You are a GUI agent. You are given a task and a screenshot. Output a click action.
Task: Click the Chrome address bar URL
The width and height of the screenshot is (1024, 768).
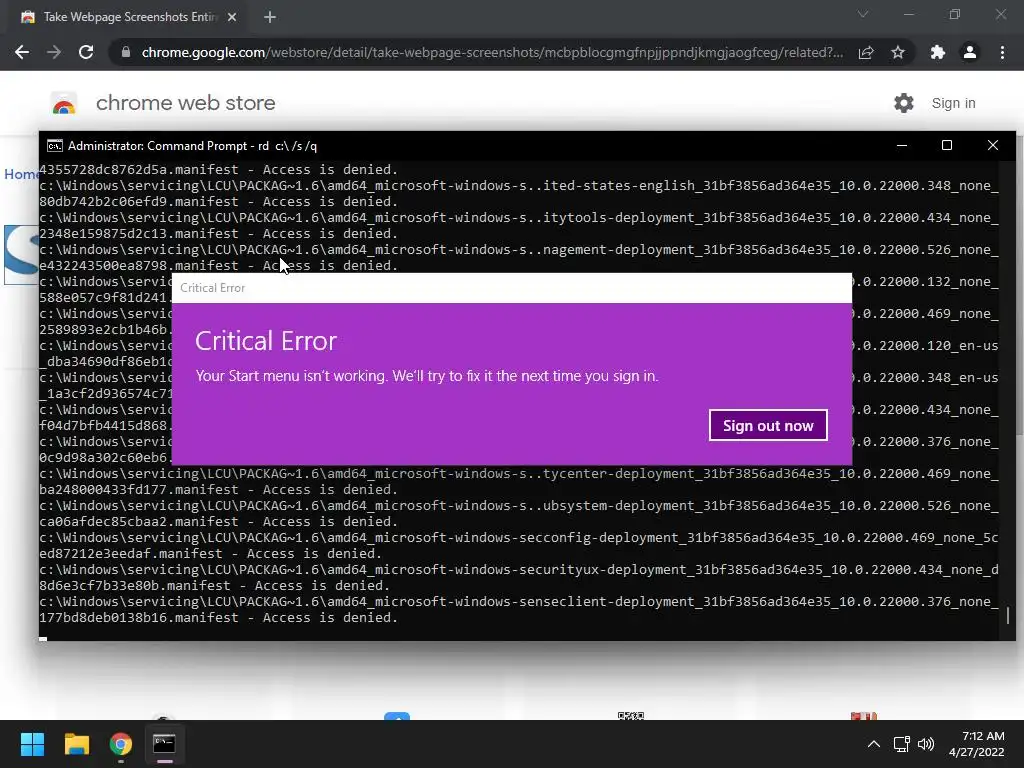click(x=492, y=52)
